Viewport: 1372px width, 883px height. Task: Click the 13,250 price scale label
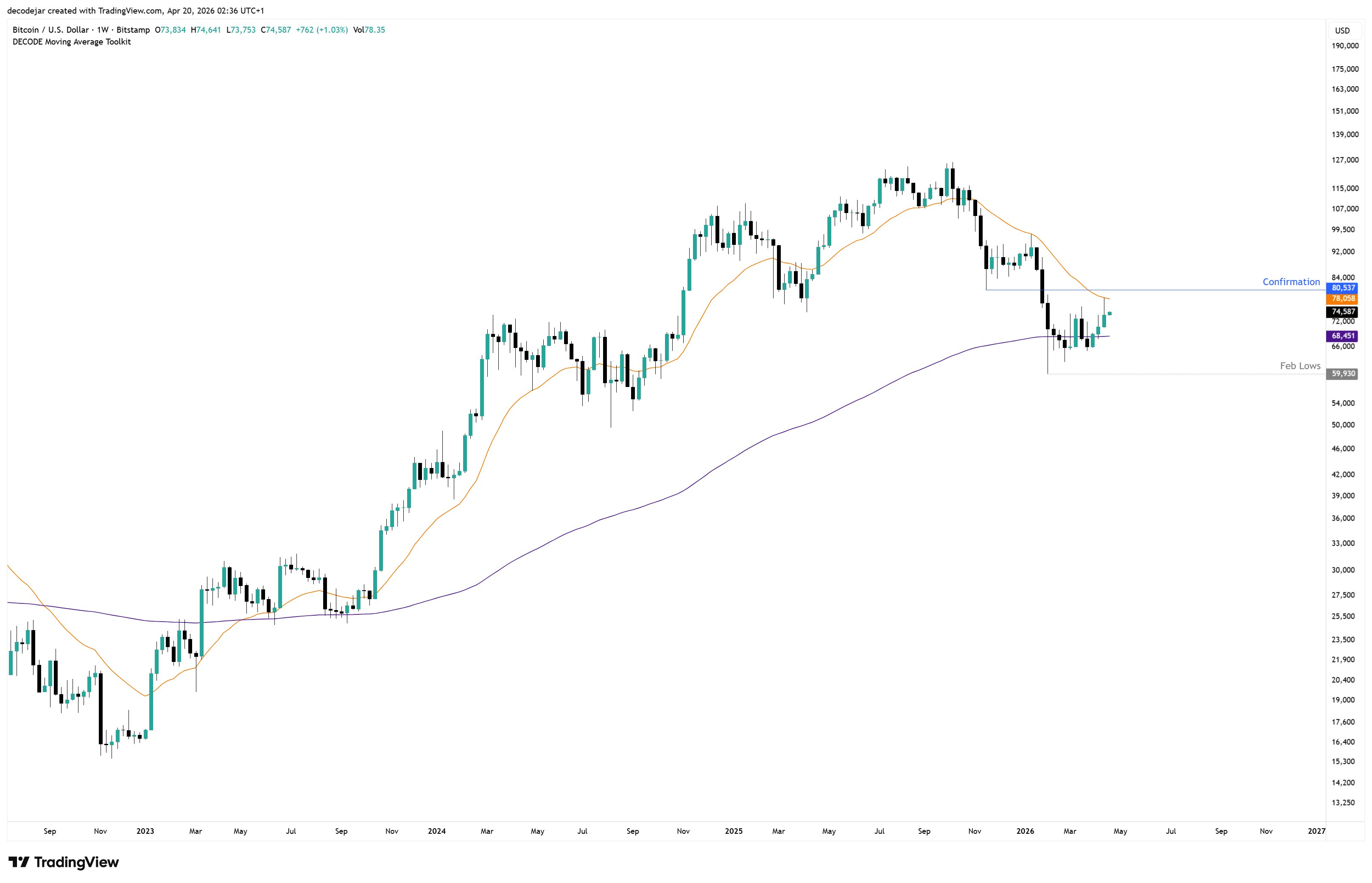1343,803
